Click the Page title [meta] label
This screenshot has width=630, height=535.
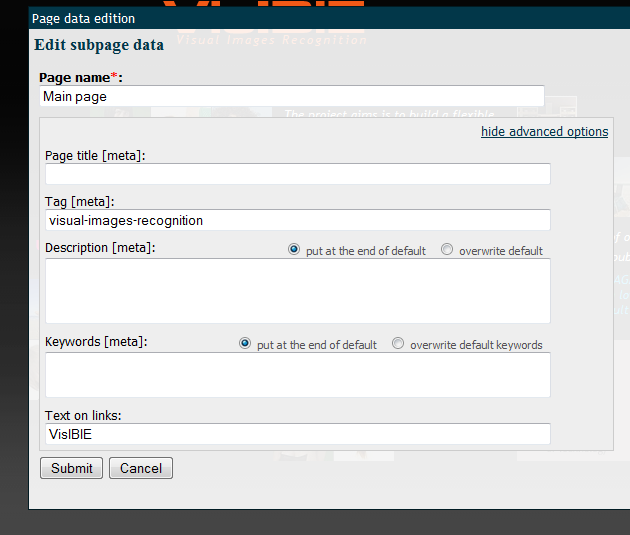point(95,155)
